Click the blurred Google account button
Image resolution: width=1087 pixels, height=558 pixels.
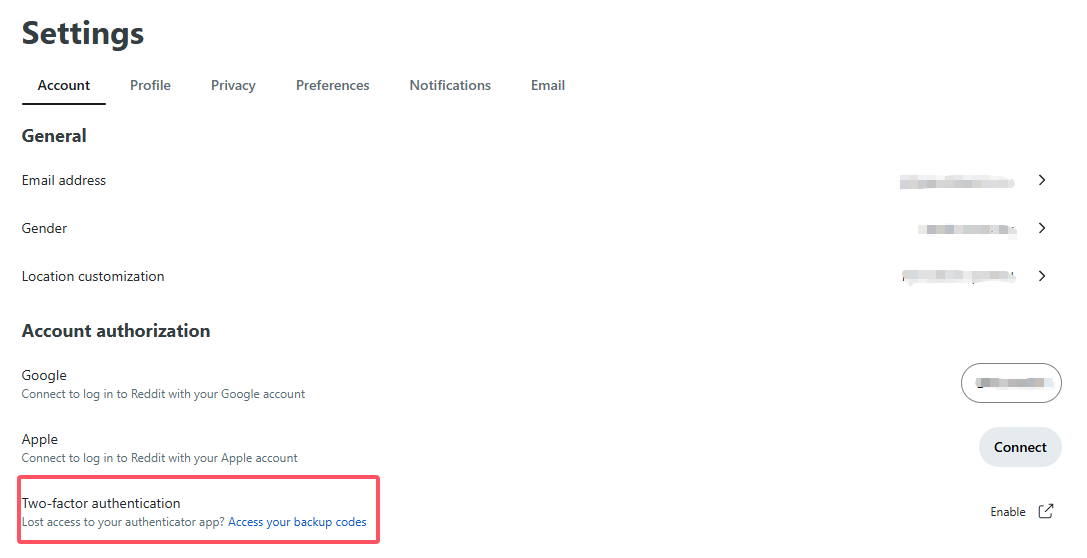pos(1011,383)
